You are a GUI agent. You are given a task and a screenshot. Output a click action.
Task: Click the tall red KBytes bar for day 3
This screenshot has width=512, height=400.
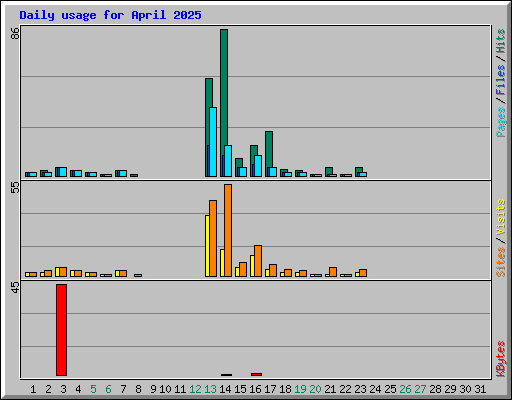[61, 330]
